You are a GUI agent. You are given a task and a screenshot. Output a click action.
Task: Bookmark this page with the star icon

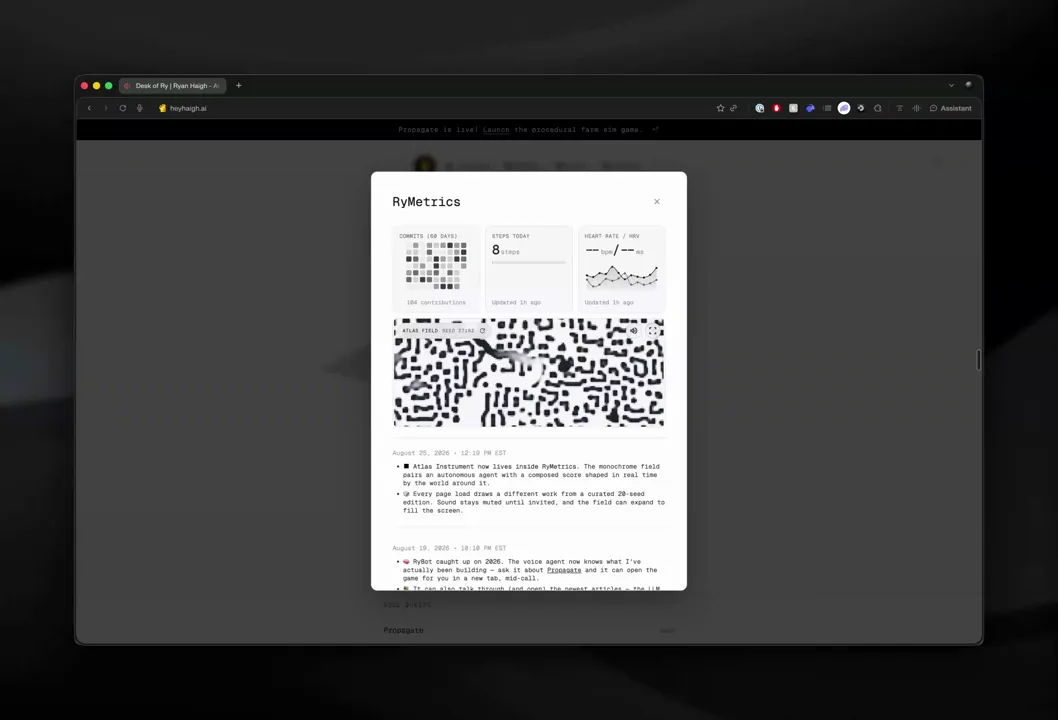[x=720, y=108]
